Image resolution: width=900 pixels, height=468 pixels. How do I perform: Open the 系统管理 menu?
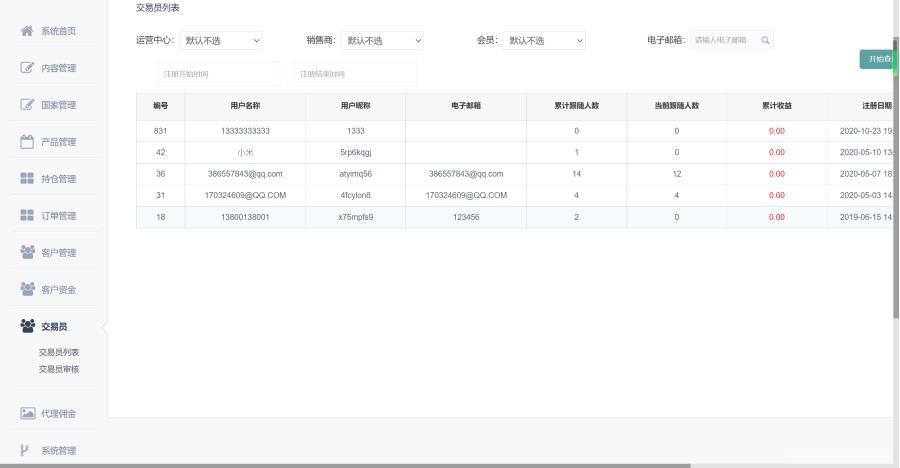59,451
